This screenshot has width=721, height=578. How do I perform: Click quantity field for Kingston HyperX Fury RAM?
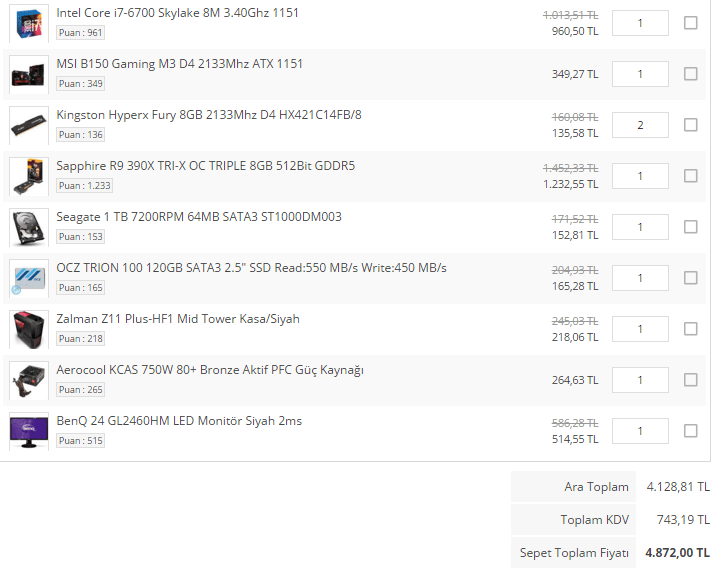pos(640,125)
